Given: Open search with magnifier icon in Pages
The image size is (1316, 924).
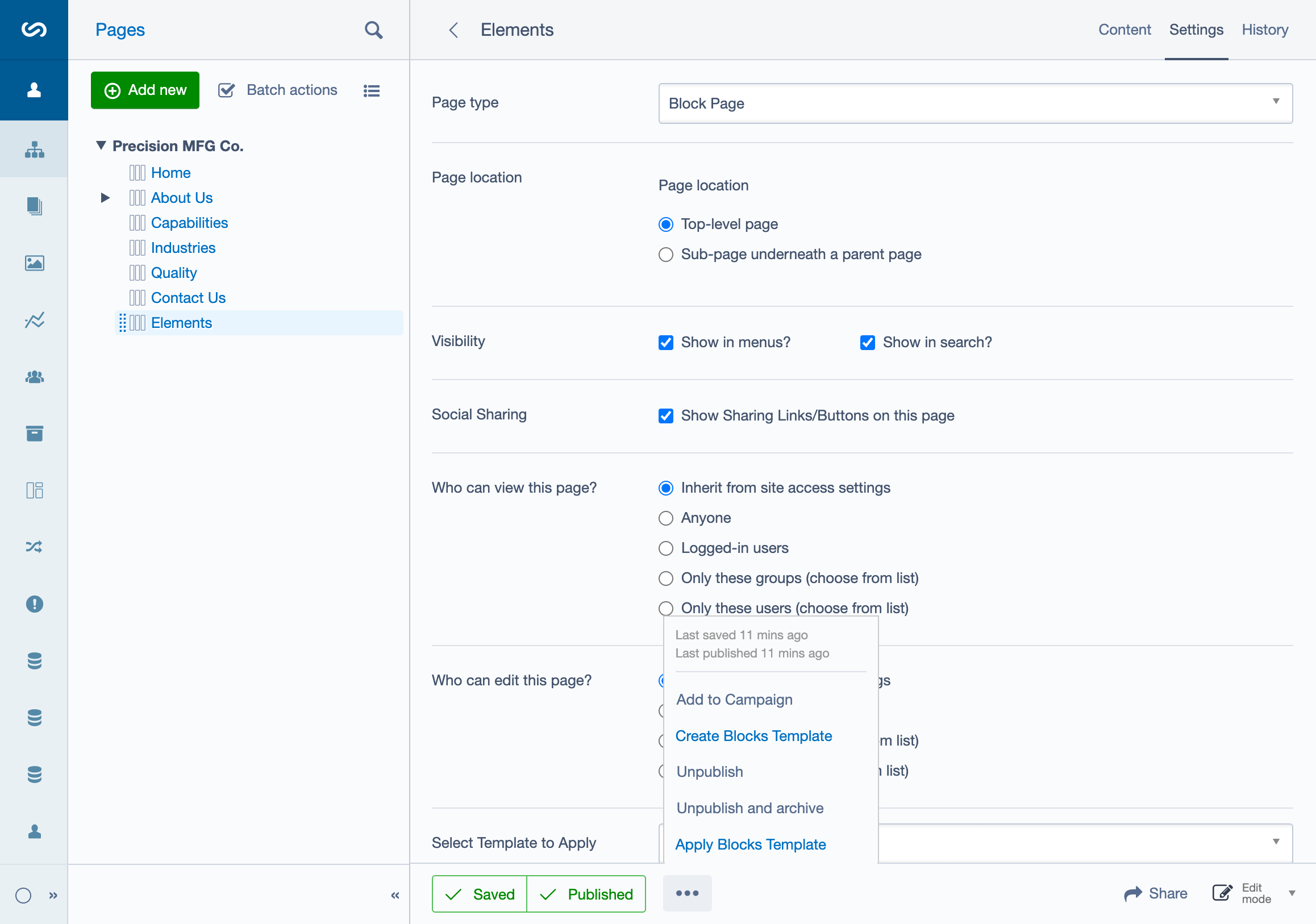Looking at the screenshot, I should click(x=374, y=30).
